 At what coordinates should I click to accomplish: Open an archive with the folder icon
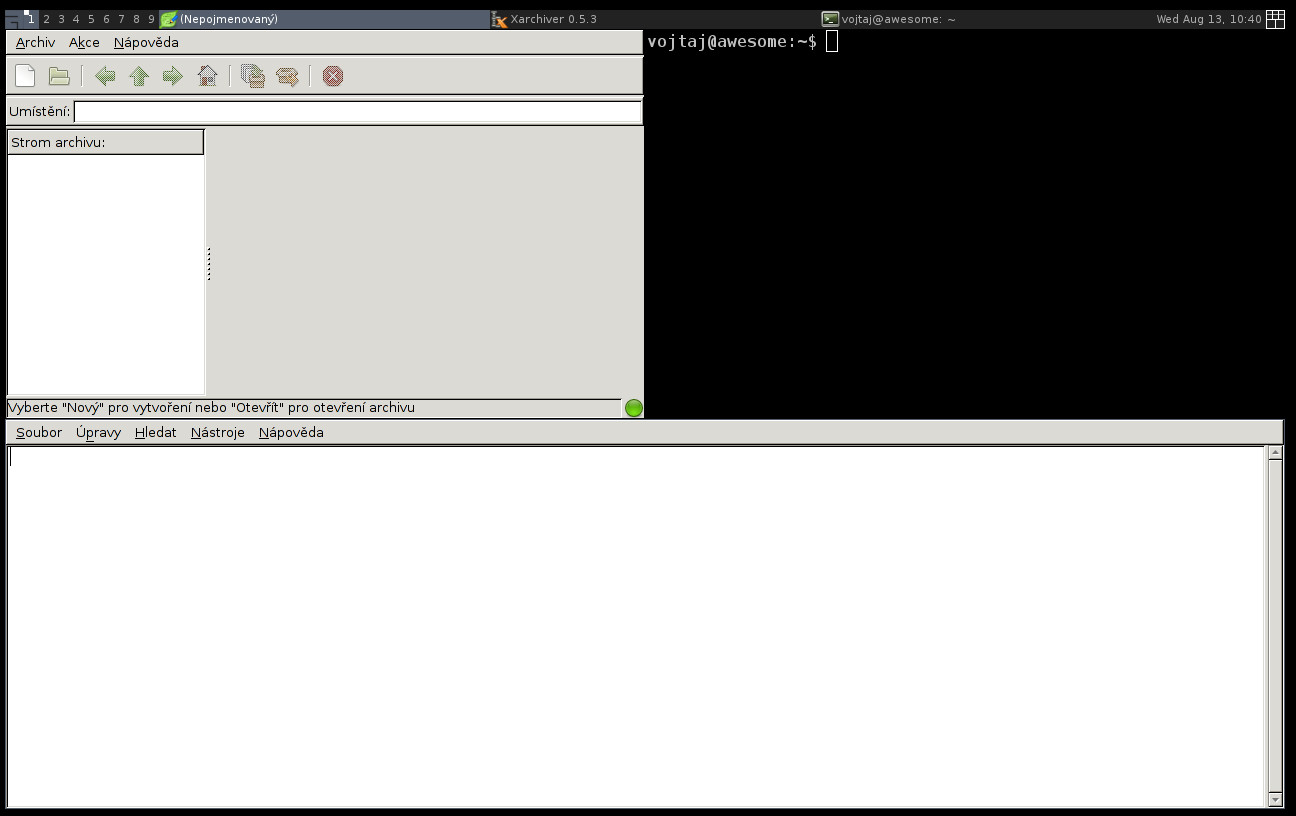[59, 76]
